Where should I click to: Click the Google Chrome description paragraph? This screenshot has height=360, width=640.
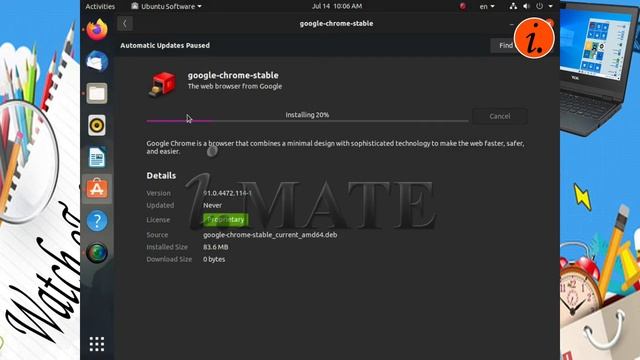pyautogui.click(x=335, y=147)
